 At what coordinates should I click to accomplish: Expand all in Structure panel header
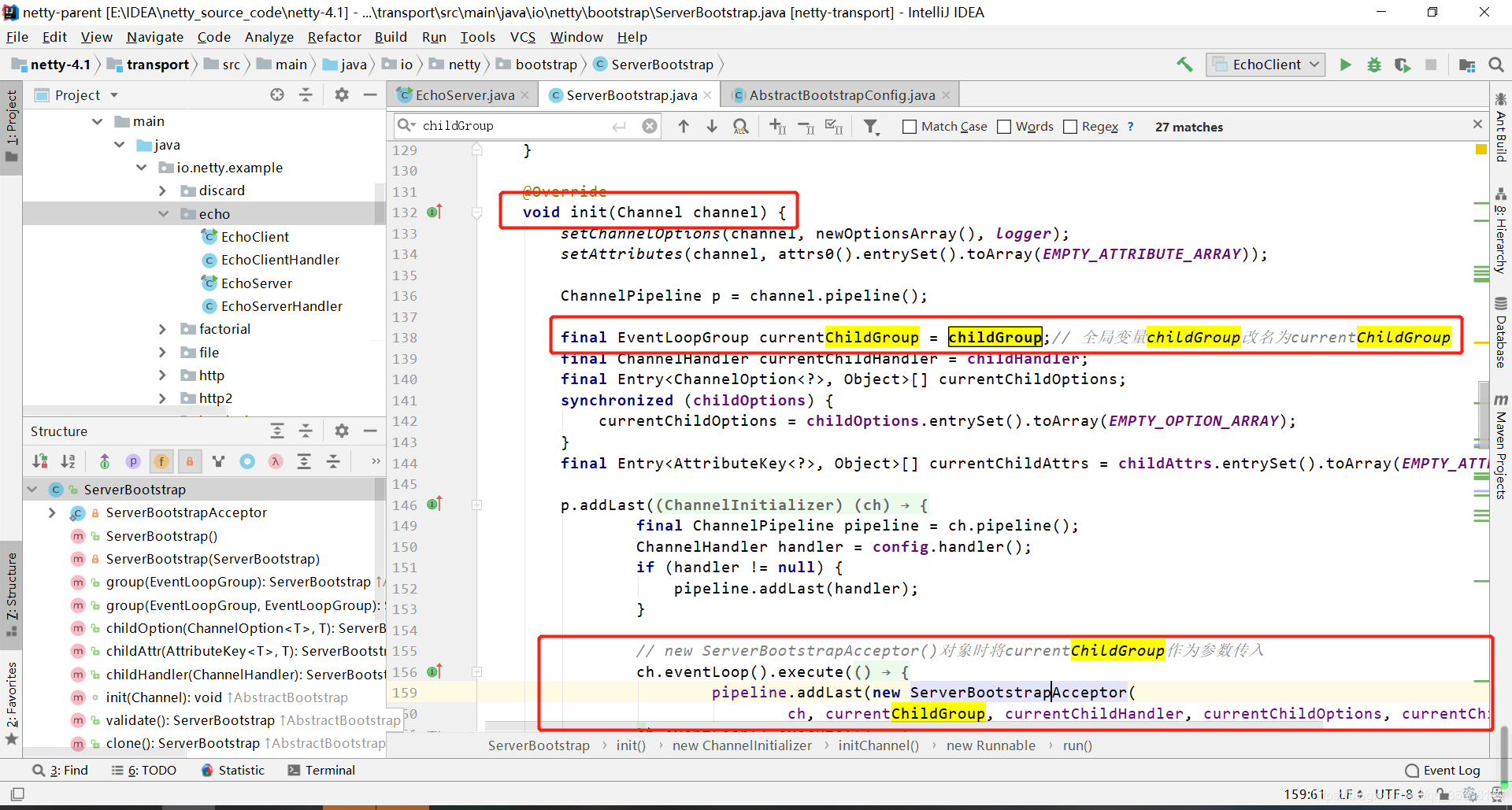pos(277,431)
